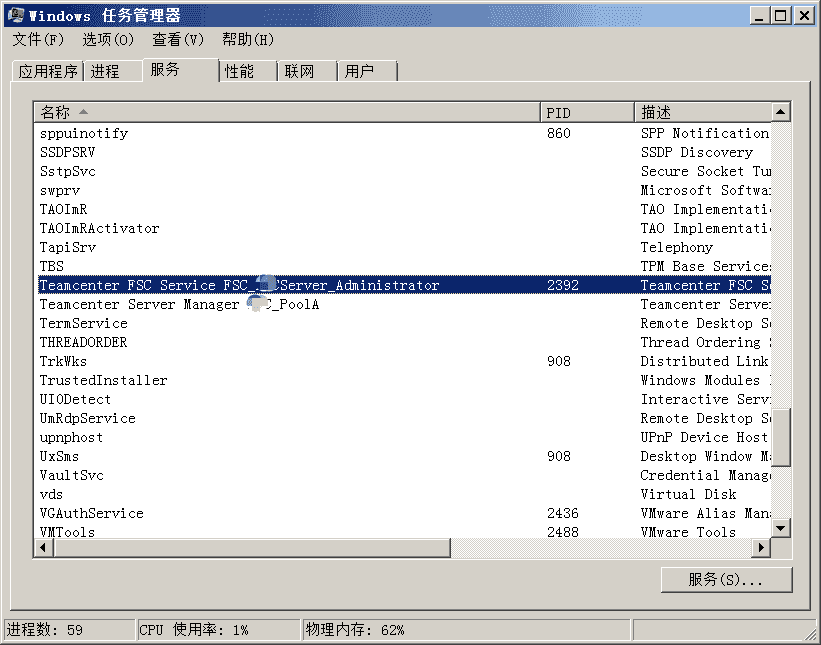
Task: Click the Task Manager title bar icon
Action: [16, 15]
